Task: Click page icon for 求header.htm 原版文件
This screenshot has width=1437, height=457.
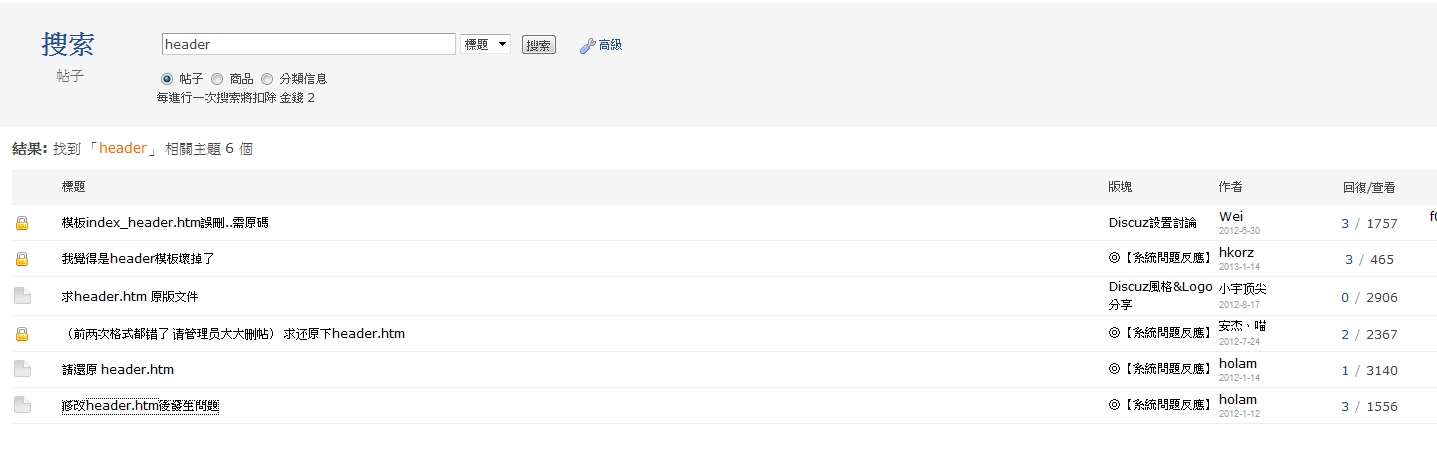Action: (22, 295)
